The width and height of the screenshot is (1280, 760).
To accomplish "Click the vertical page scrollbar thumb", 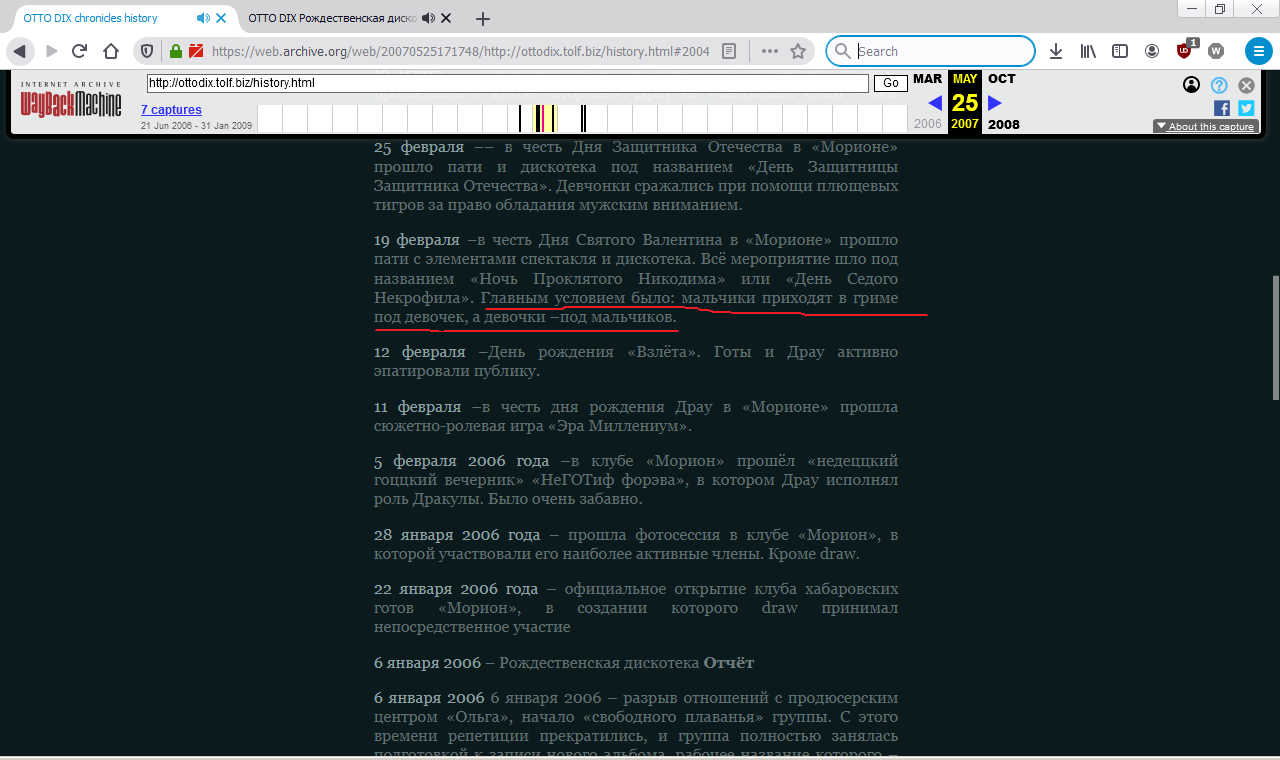I will pos(1274,337).
